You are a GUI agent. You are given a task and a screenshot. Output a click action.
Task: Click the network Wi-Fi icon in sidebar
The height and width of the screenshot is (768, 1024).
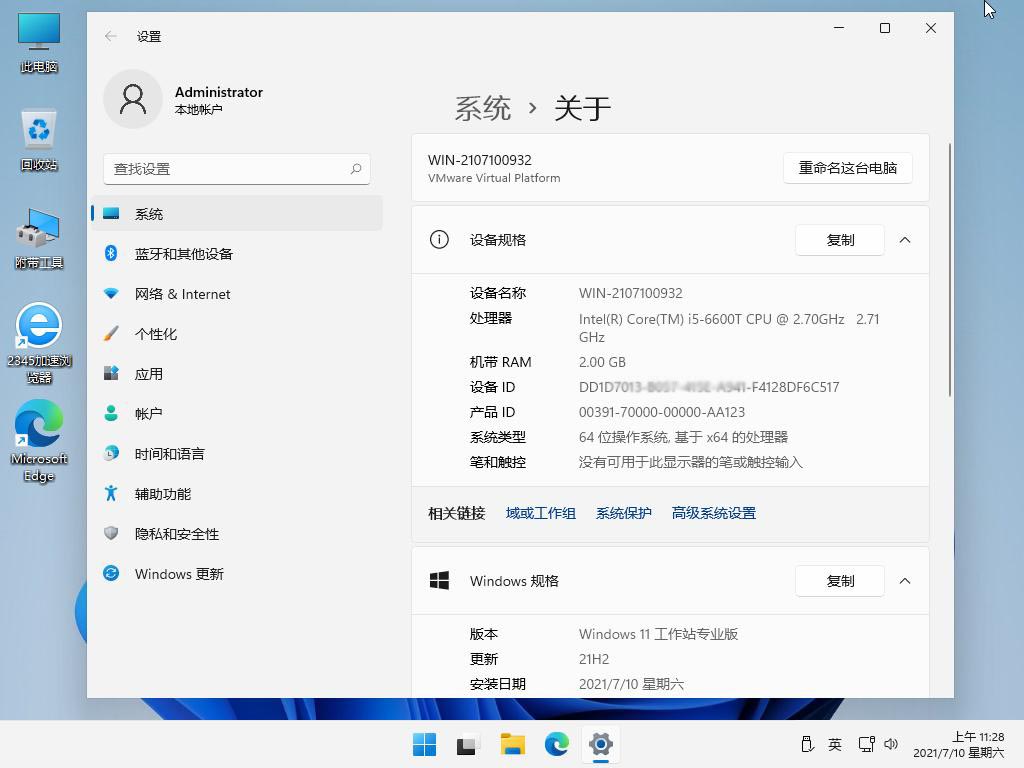[111, 294]
